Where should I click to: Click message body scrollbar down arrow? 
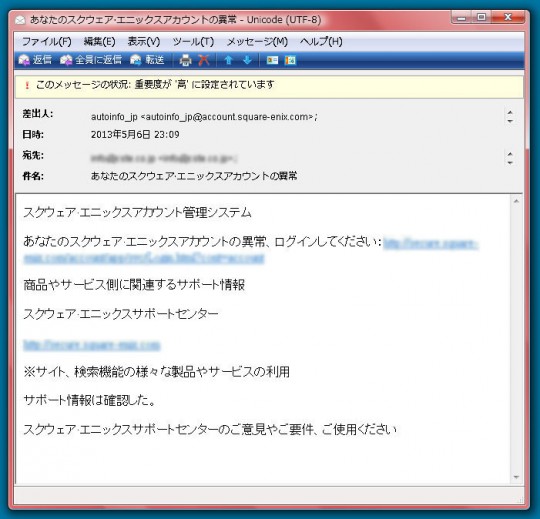pos(516,477)
